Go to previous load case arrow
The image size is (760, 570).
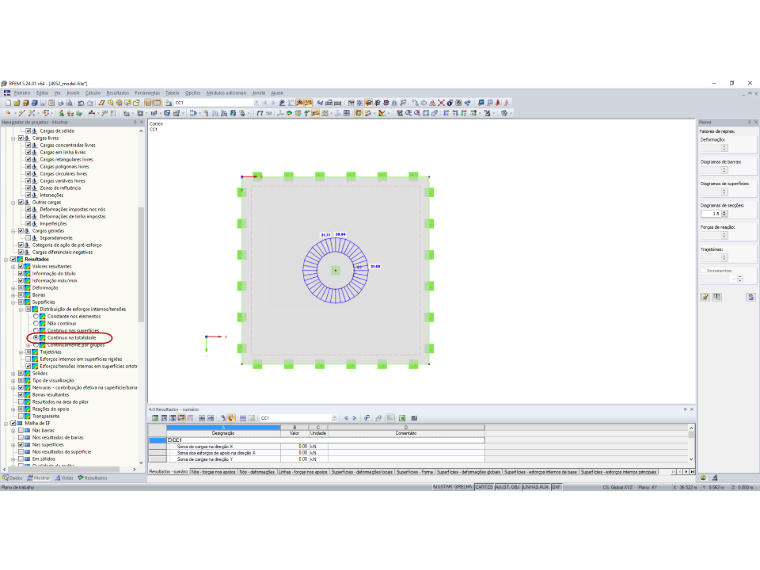[x=265, y=103]
